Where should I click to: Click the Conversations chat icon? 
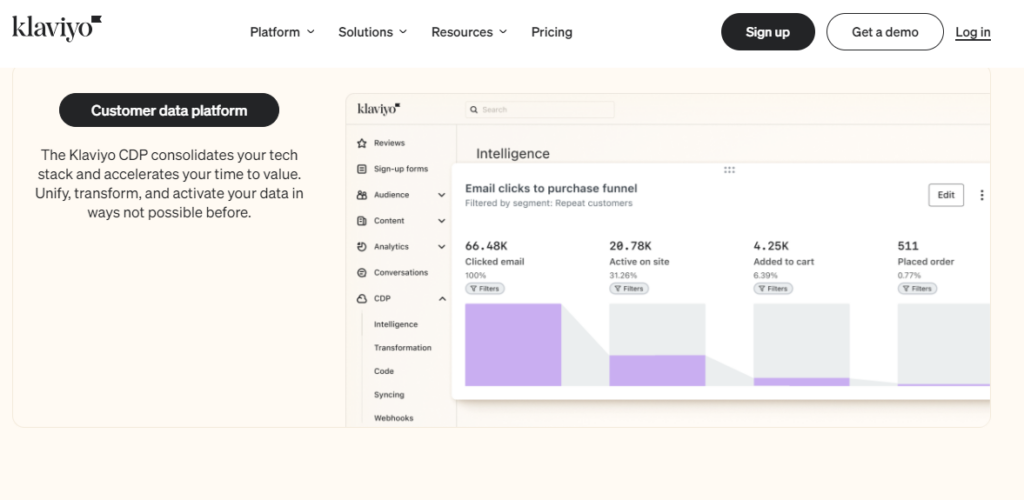[x=362, y=273]
